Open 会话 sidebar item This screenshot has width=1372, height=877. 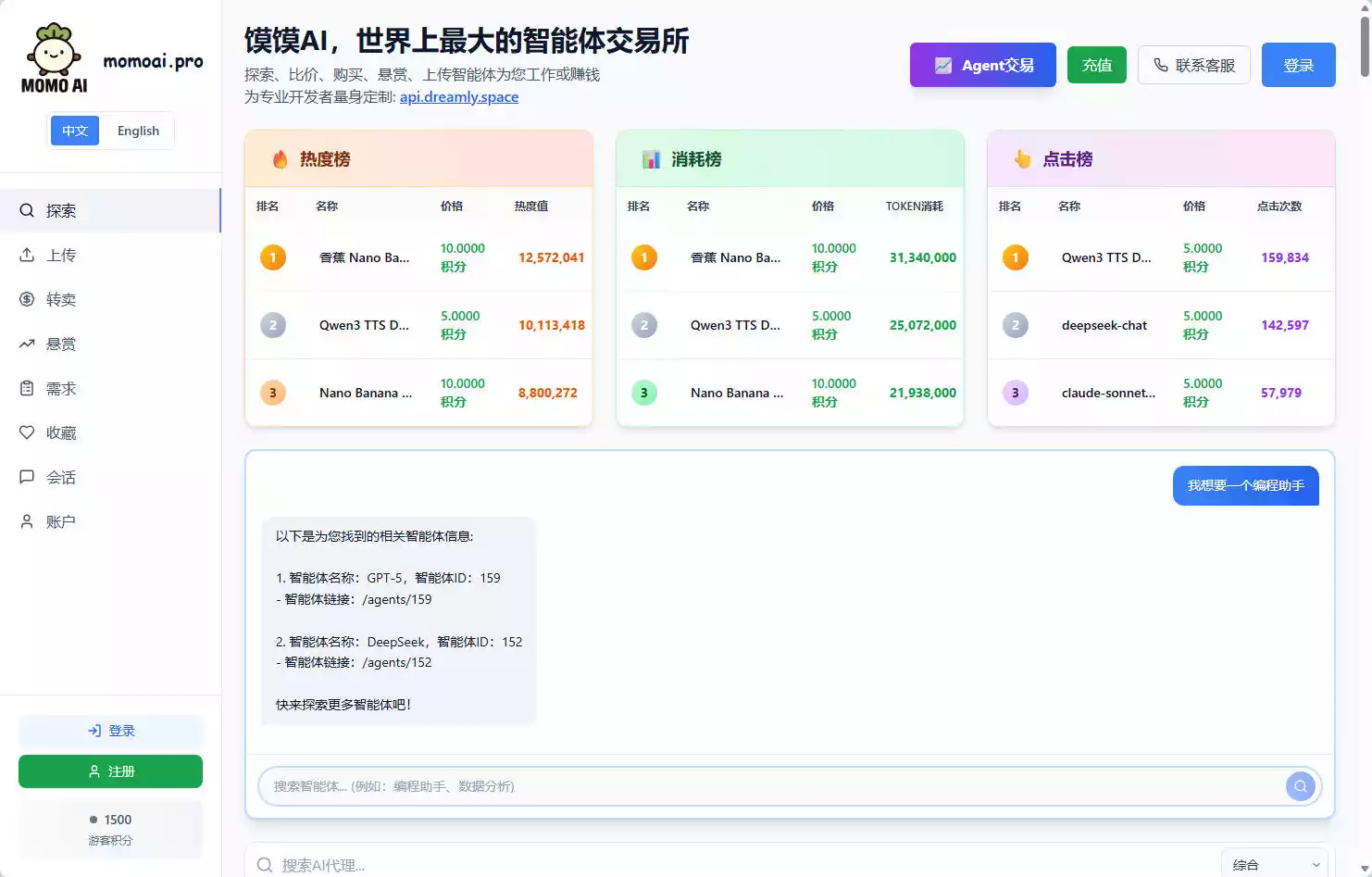point(110,477)
